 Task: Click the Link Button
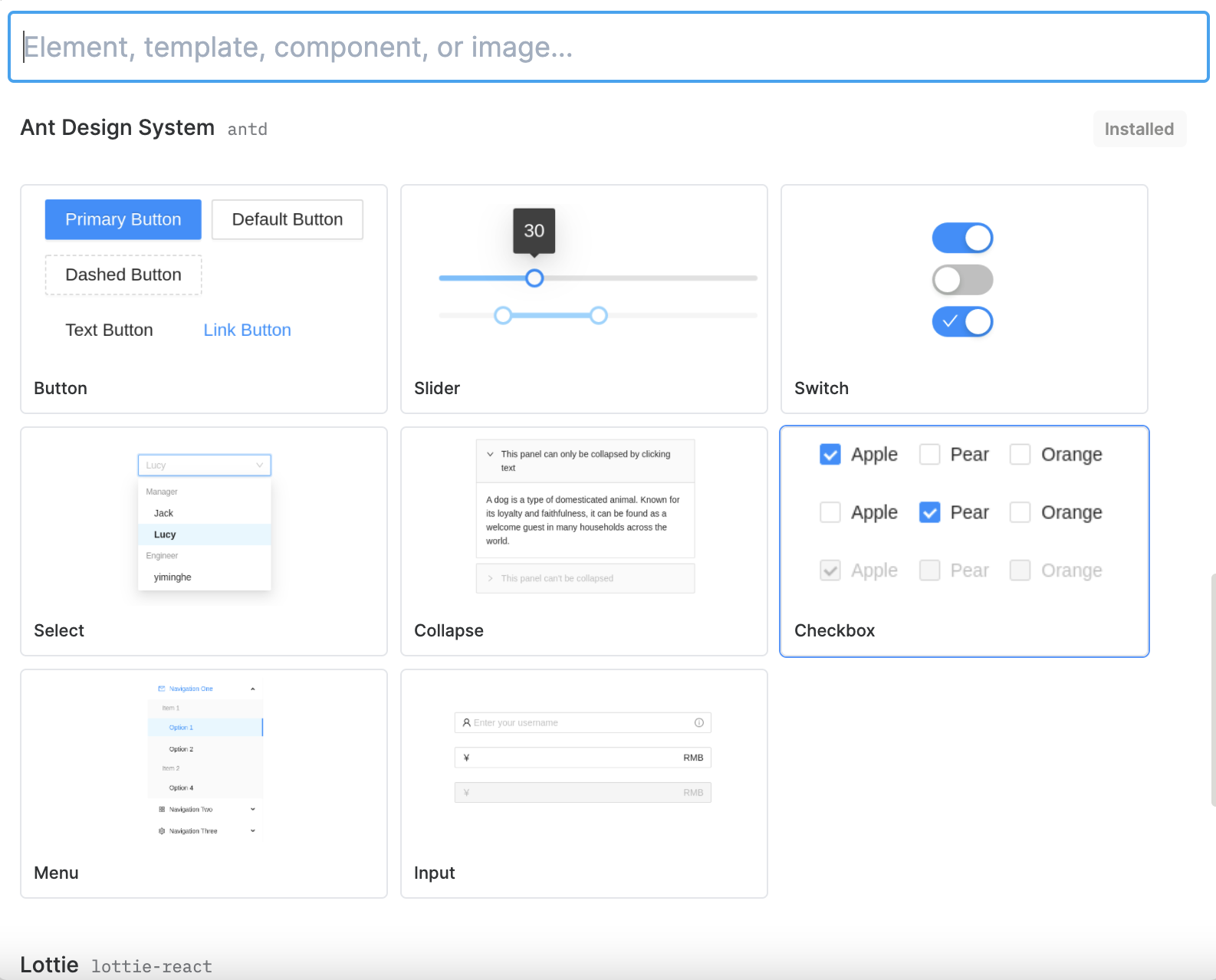coord(247,330)
